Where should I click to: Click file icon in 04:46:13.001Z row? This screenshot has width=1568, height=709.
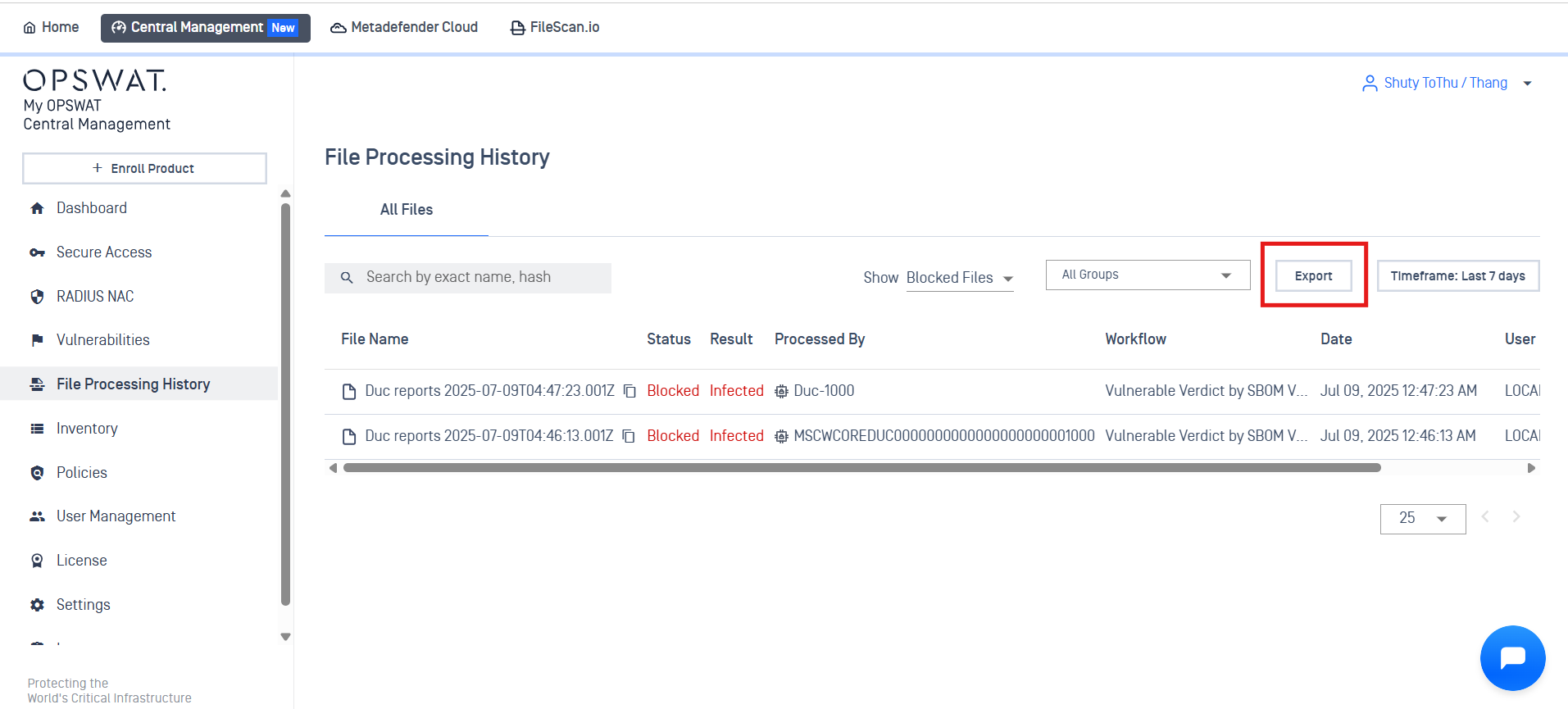click(x=349, y=437)
